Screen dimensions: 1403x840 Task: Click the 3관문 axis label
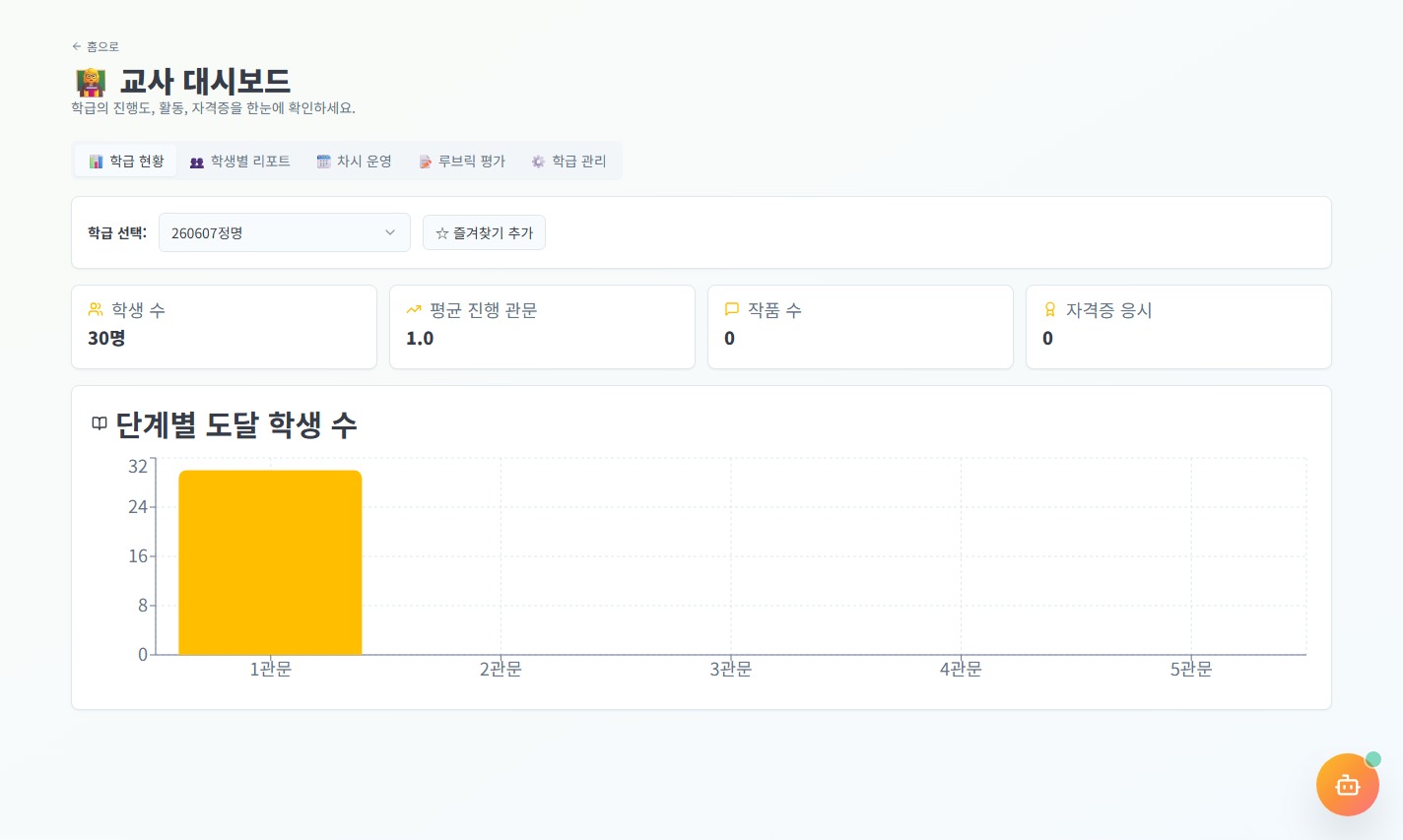(731, 670)
